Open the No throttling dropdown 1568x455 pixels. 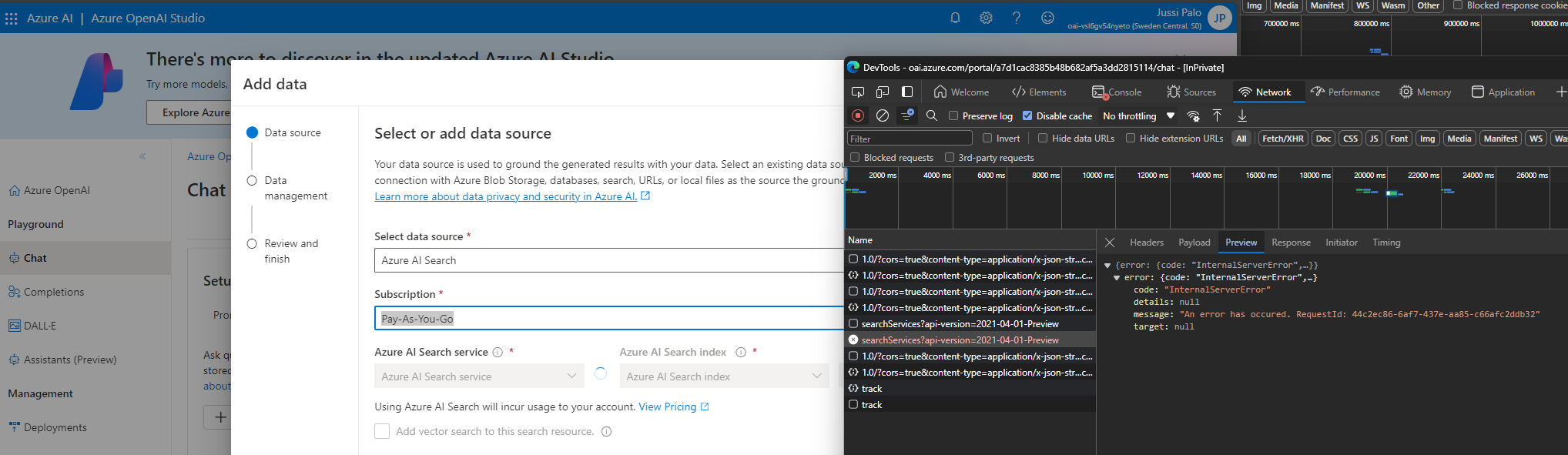pos(1139,115)
